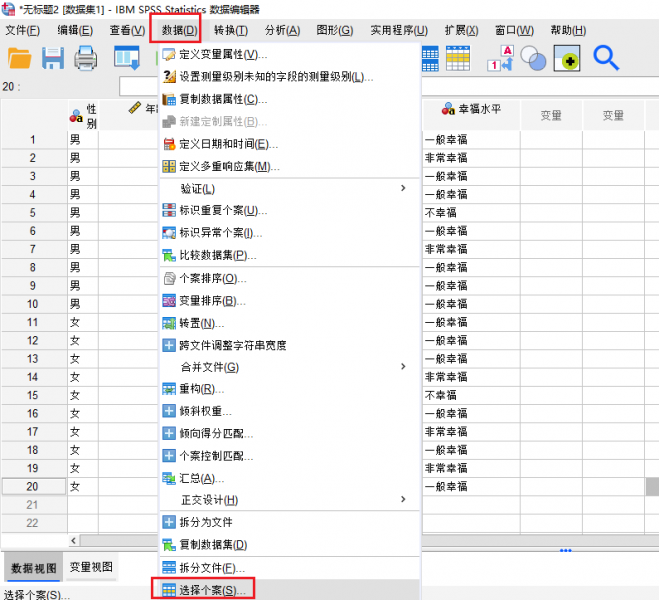Open the 分析(A) menu
659x600 pixels.
pos(282,30)
